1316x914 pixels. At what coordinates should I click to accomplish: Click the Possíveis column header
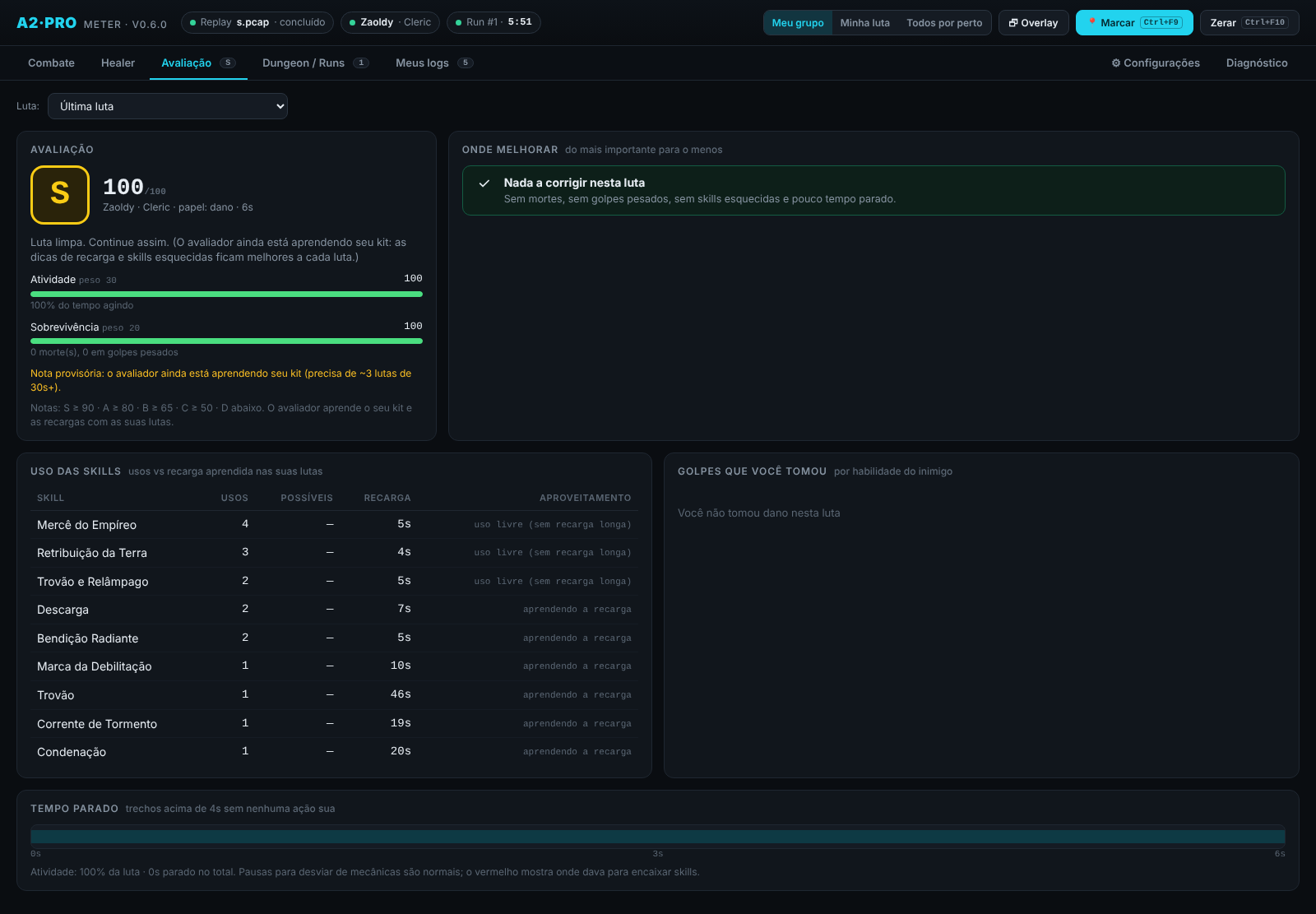coord(307,498)
